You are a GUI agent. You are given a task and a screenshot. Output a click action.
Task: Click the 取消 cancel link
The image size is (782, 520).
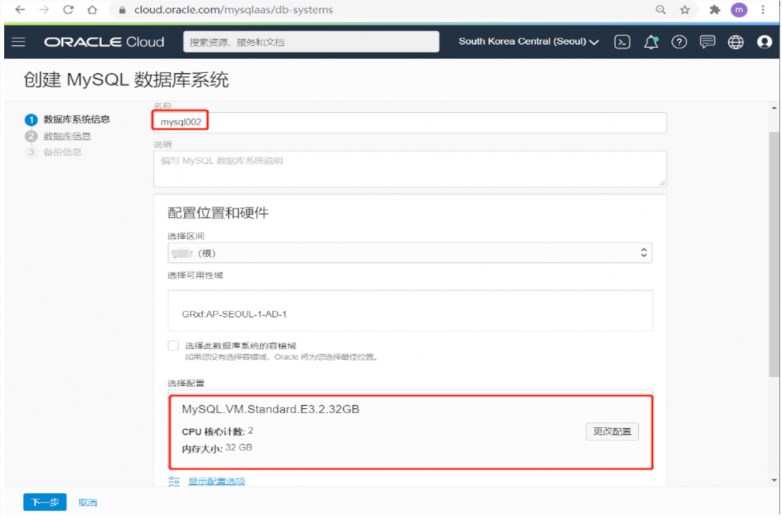coord(88,503)
